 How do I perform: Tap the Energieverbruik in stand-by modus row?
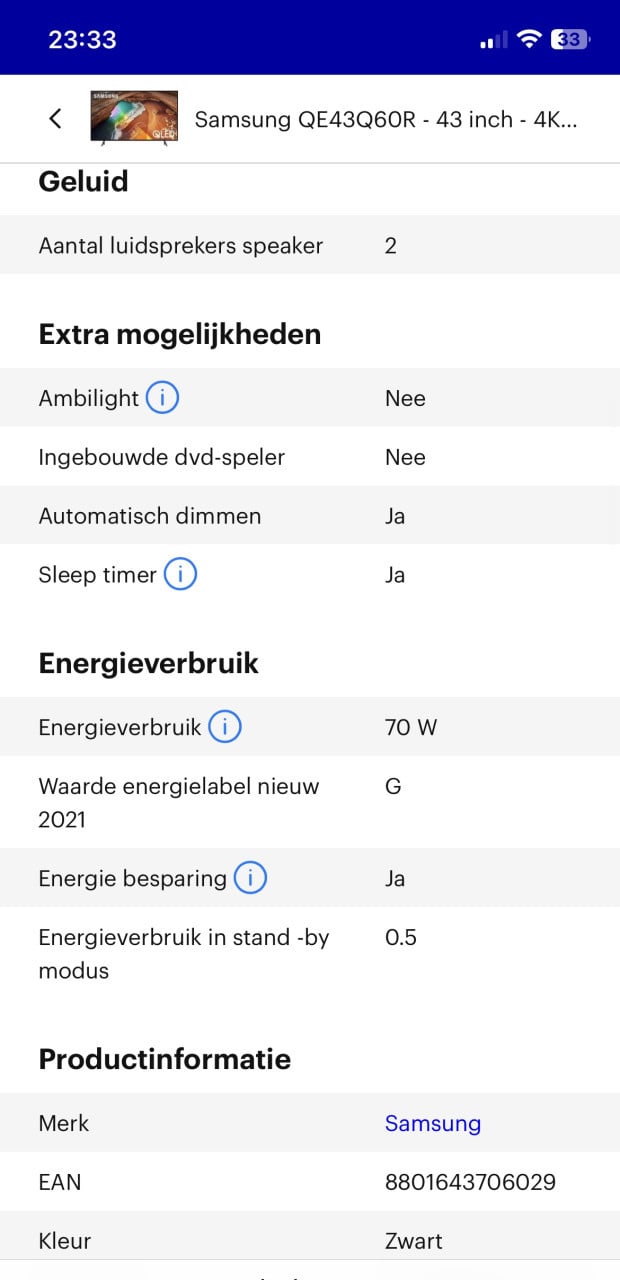coord(310,954)
